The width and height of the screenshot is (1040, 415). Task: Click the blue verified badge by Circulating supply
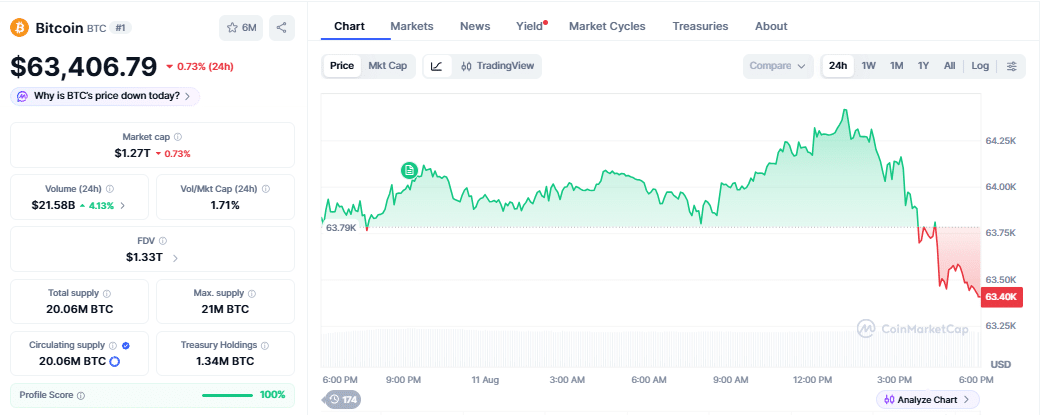point(126,345)
